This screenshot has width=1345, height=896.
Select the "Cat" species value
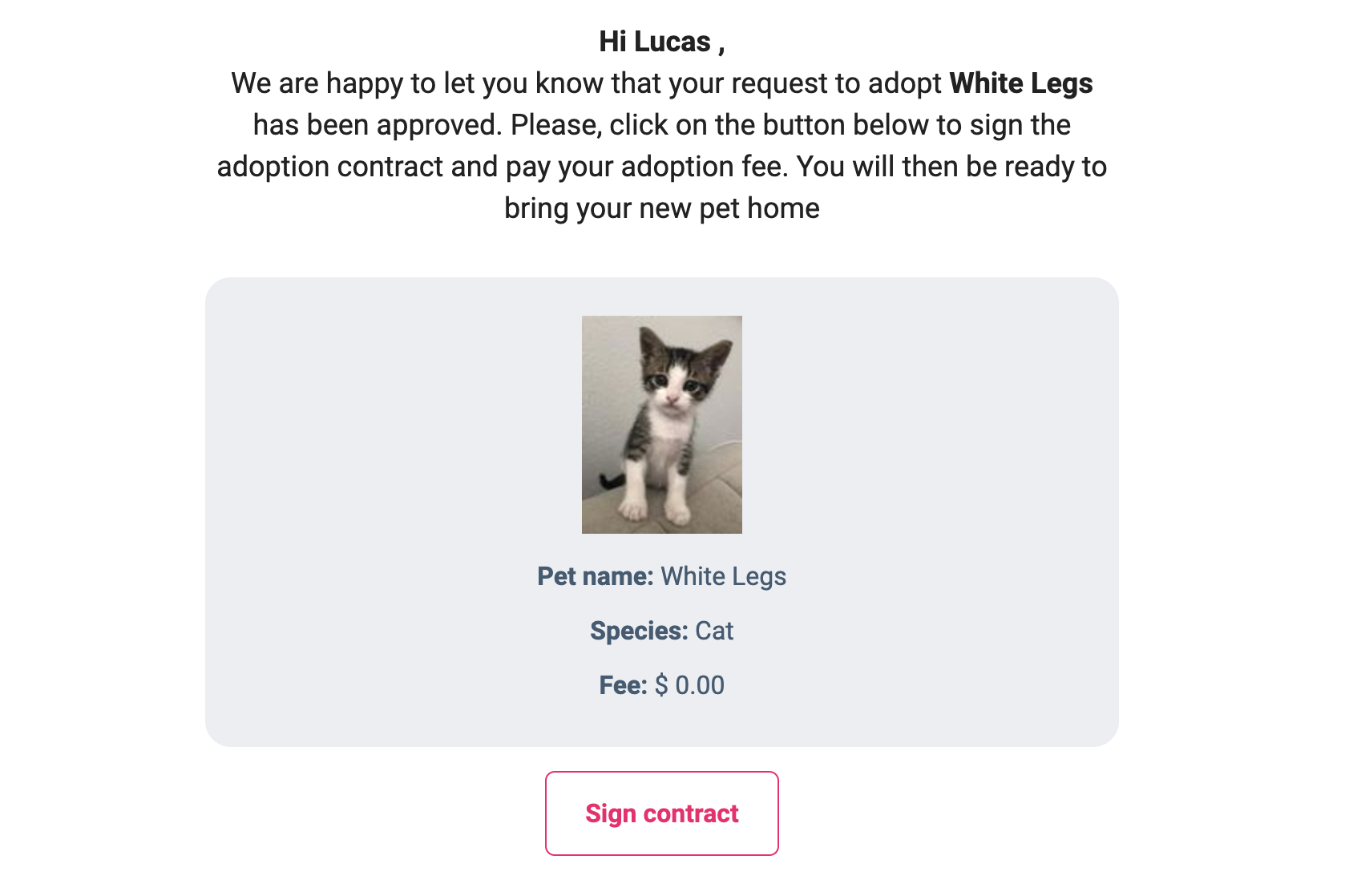tap(714, 631)
